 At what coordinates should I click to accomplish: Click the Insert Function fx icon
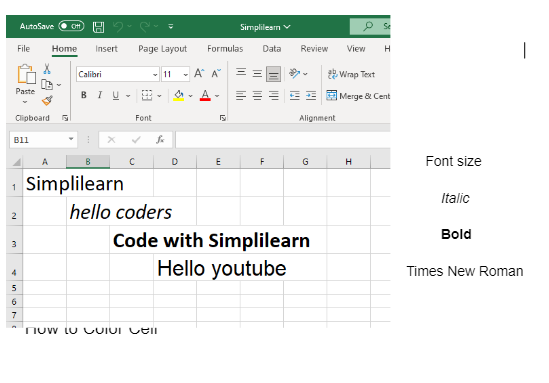pos(160,140)
